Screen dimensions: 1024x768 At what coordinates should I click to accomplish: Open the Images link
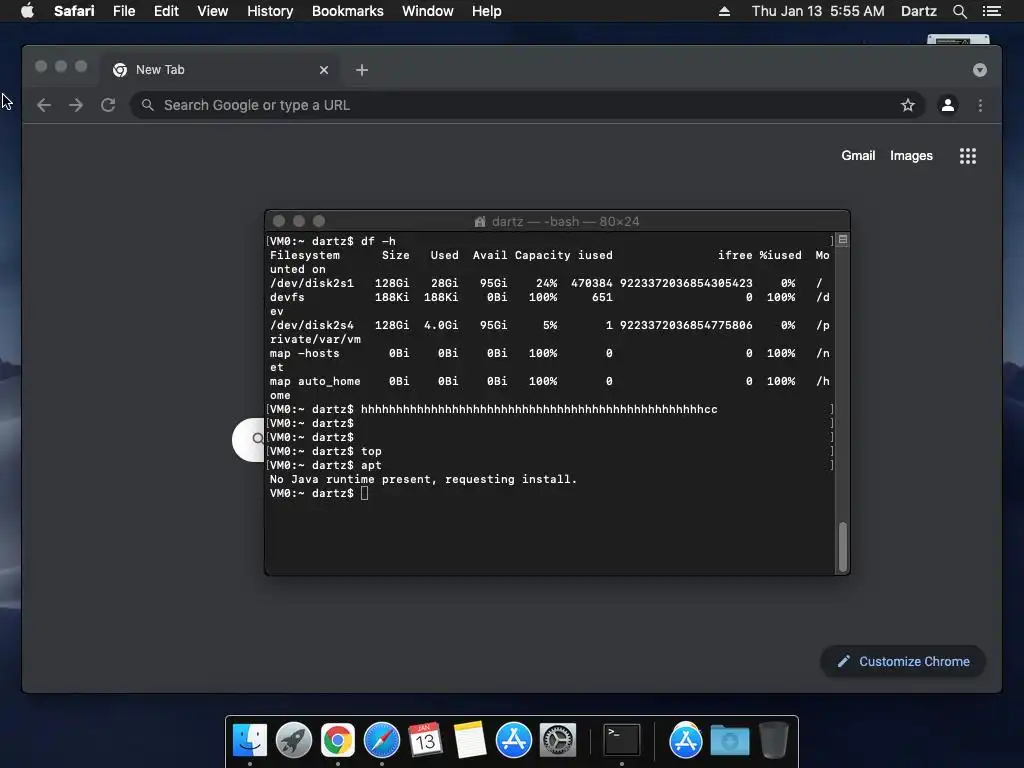[x=911, y=155]
